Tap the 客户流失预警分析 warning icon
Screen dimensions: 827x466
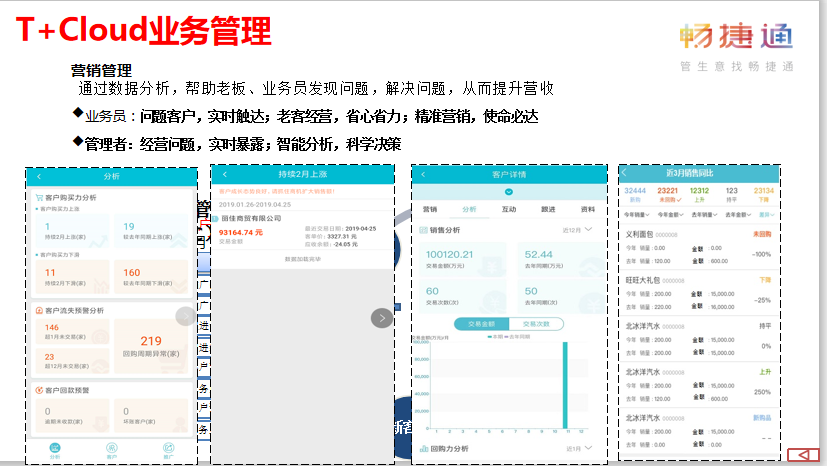[39, 310]
